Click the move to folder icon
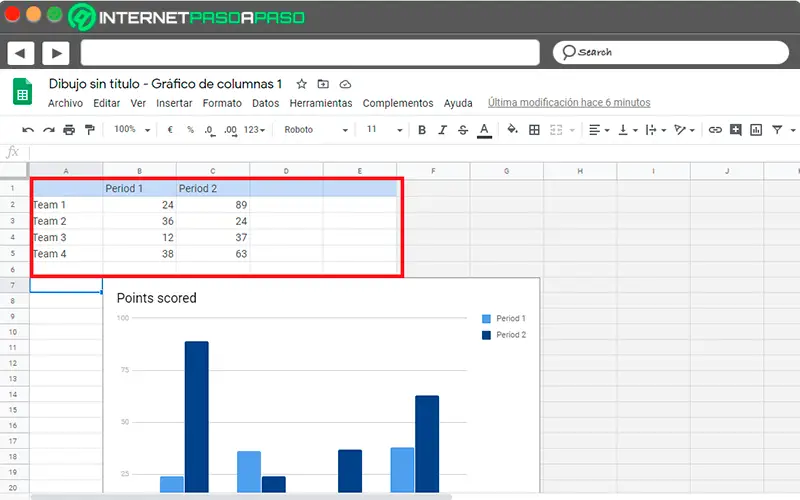The image size is (800, 500). point(323,84)
